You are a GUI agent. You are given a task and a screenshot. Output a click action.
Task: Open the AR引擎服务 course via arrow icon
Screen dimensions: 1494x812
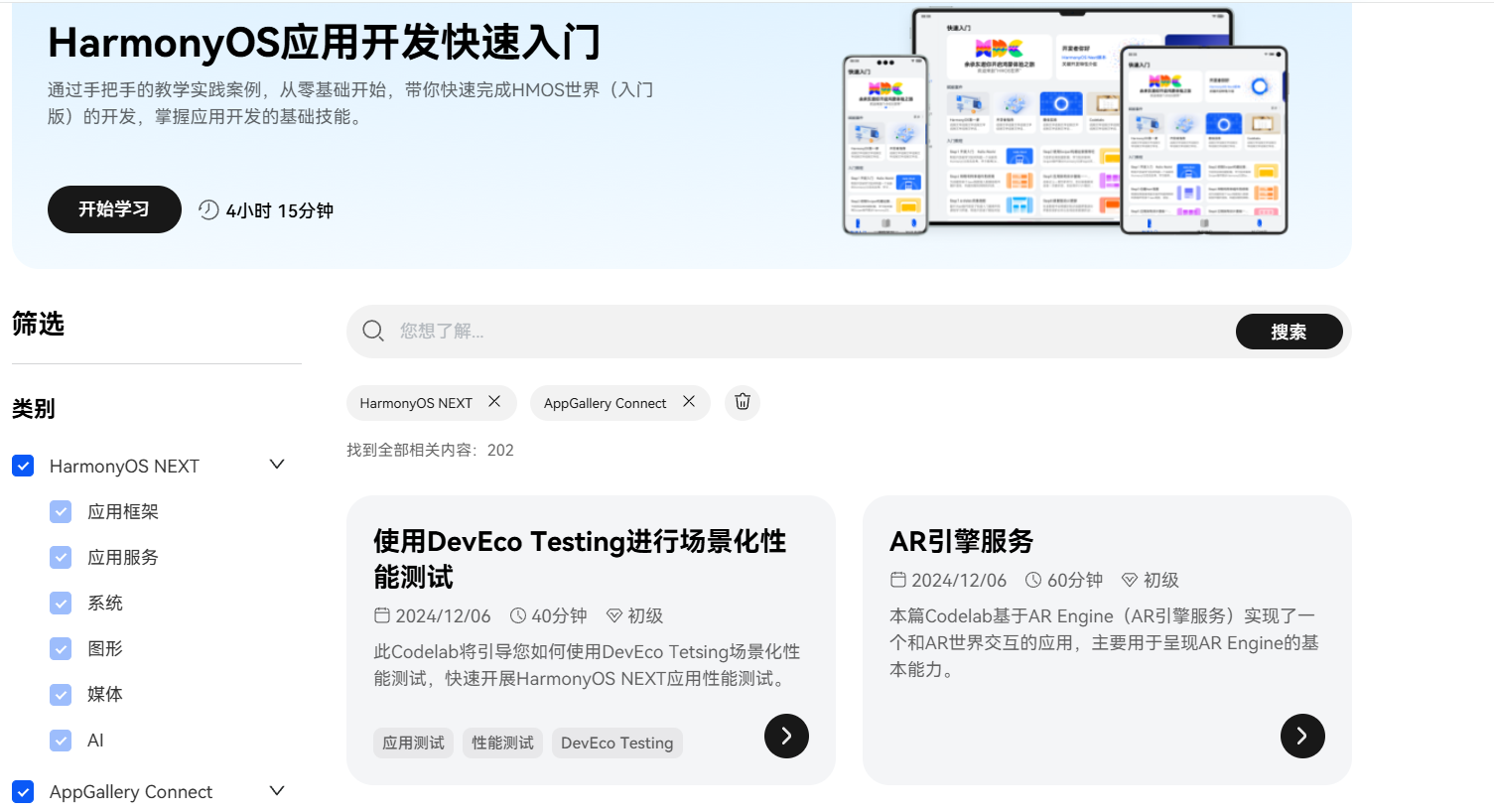pyautogui.click(x=1301, y=736)
